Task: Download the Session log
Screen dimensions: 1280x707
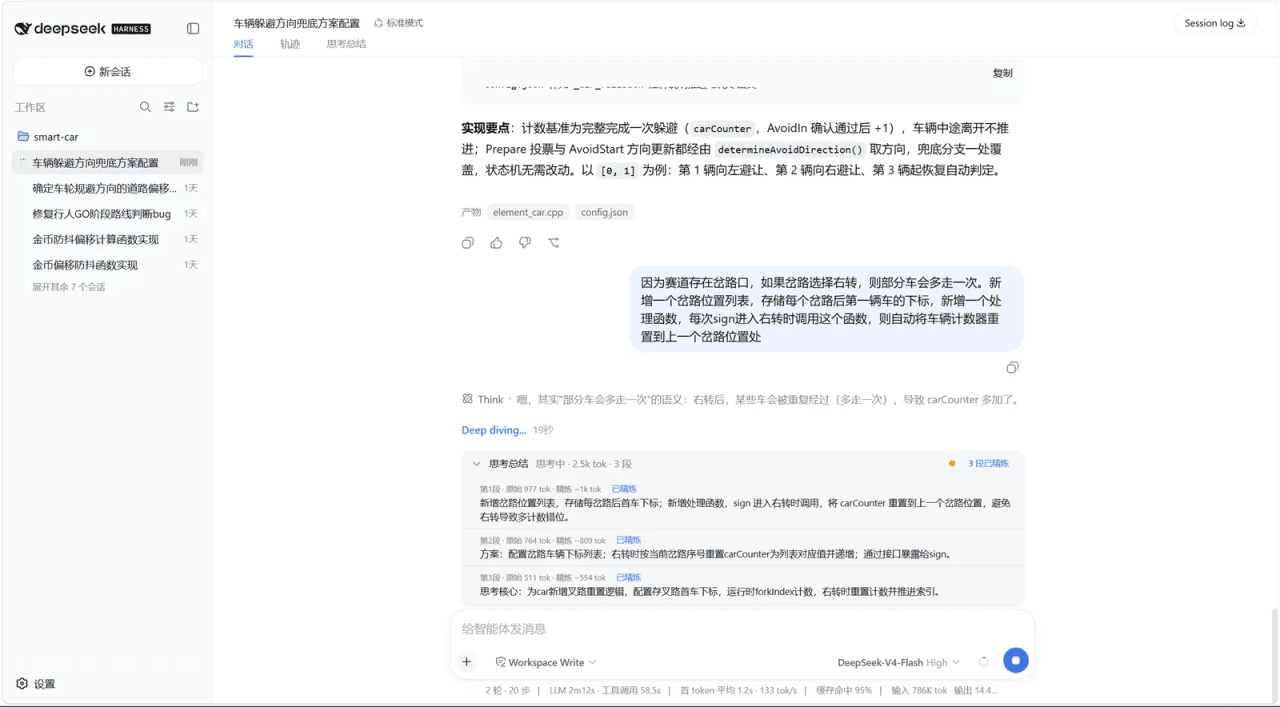Action: point(1215,23)
